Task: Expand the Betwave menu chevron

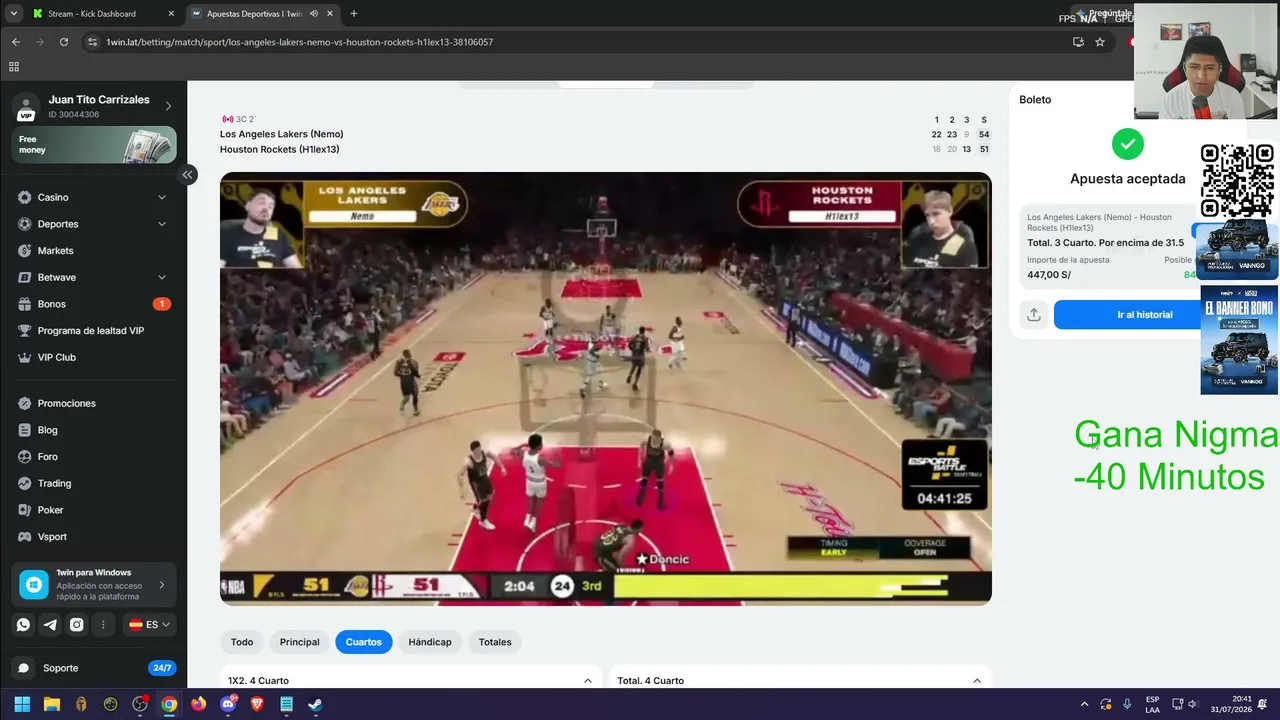Action: (x=162, y=277)
